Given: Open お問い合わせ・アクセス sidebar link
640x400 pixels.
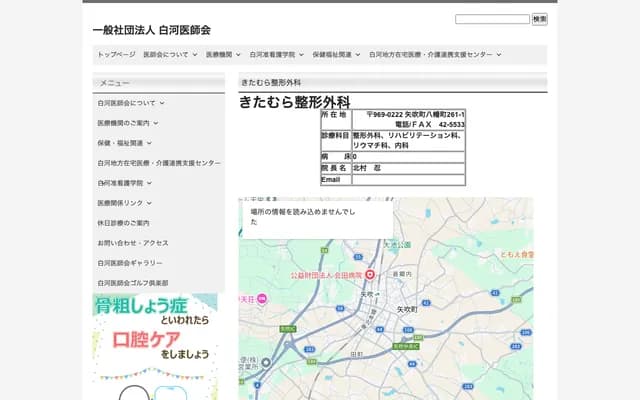Looking at the screenshot, I should tap(133, 243).
